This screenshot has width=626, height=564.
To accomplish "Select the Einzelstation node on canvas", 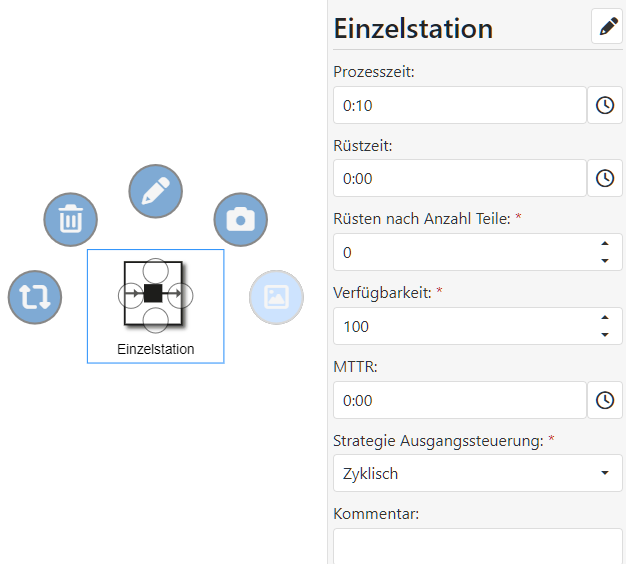I will pos(156,306).
